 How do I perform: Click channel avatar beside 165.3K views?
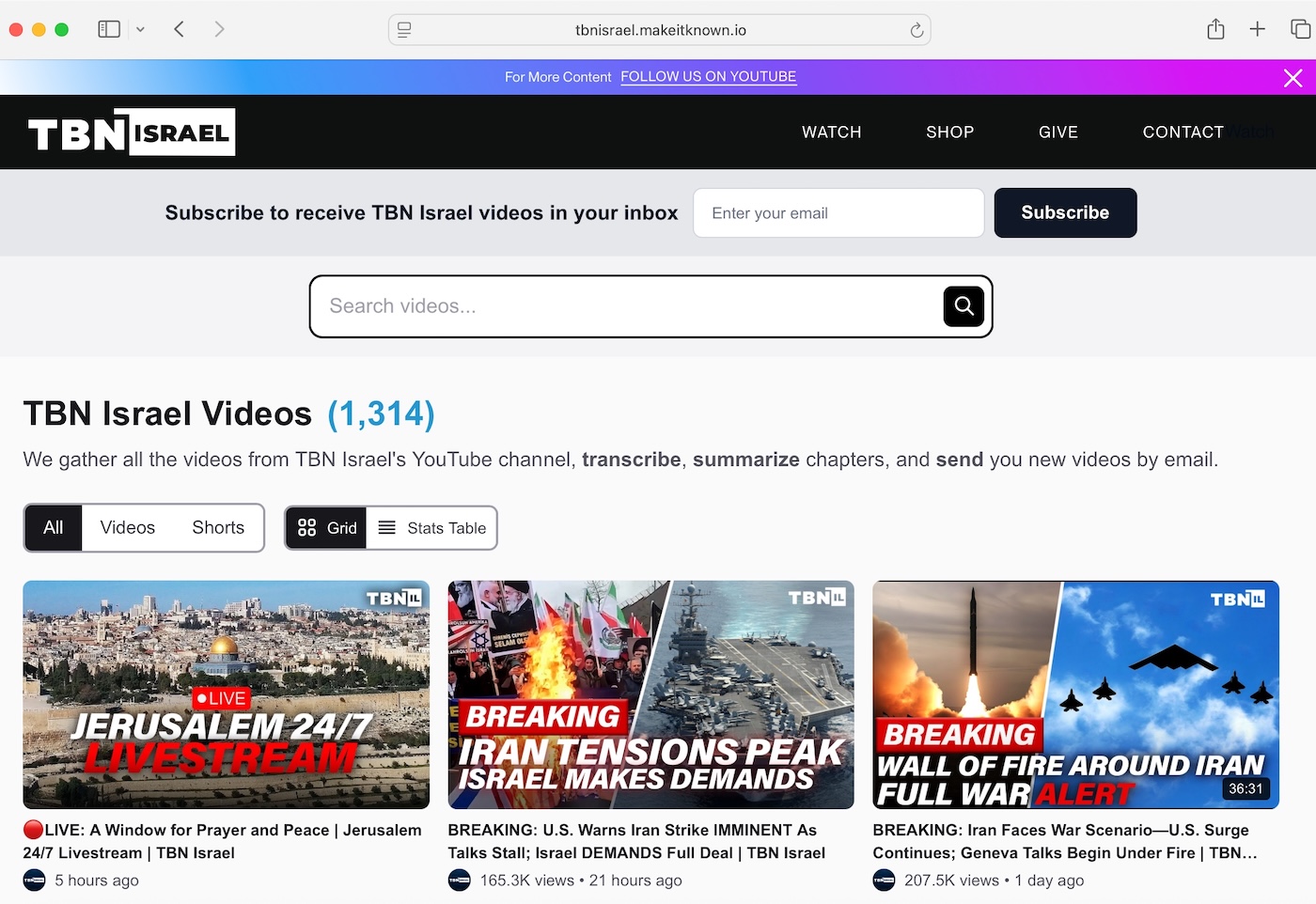[460, 881]
